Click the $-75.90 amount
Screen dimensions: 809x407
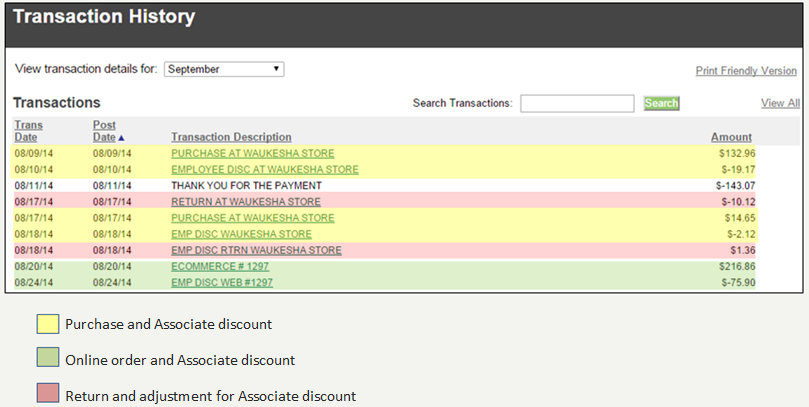[x=738, y=283]
